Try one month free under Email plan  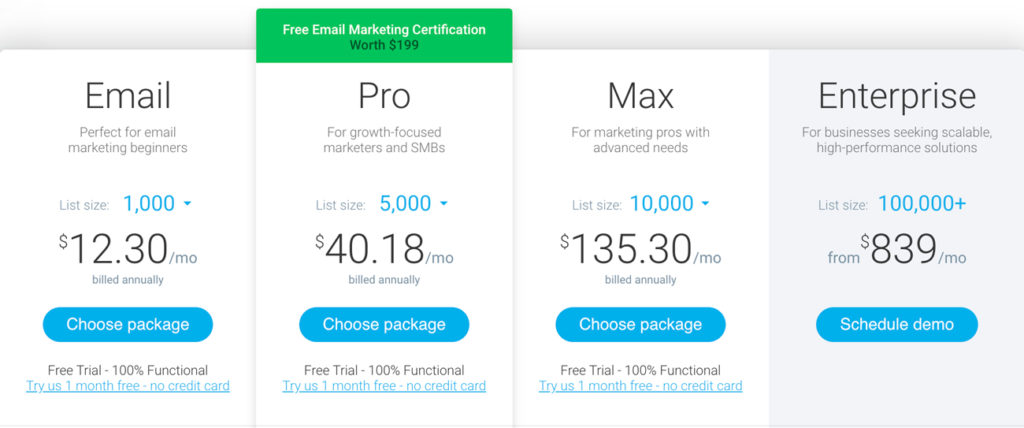point(128,386)
